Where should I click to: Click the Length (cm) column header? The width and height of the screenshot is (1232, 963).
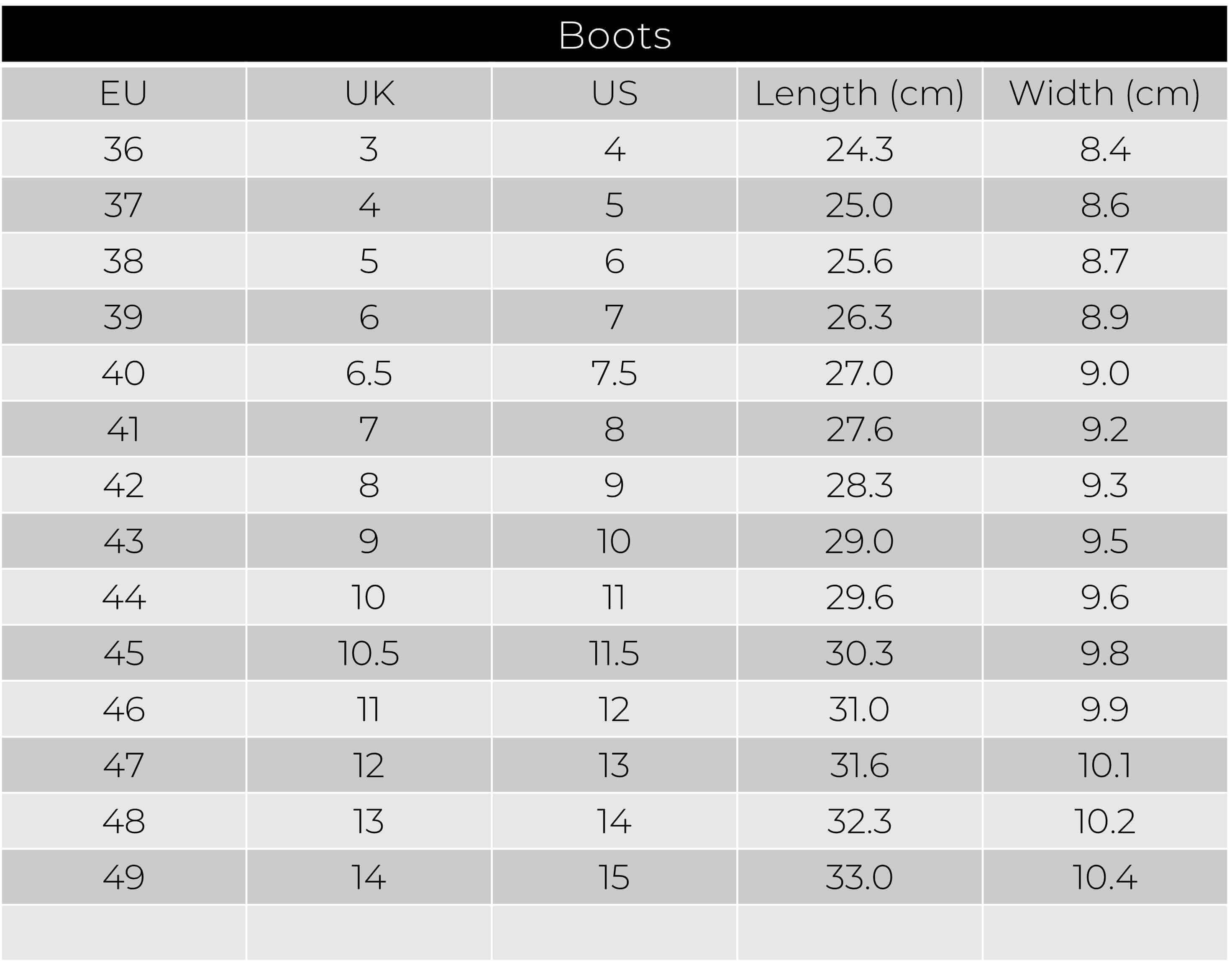pos(859,93)
